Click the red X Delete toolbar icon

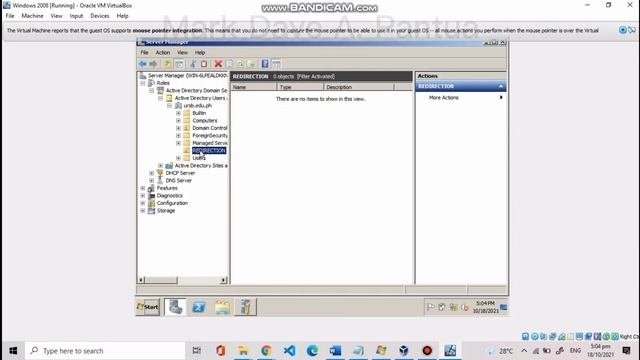[x=218, y=64]
